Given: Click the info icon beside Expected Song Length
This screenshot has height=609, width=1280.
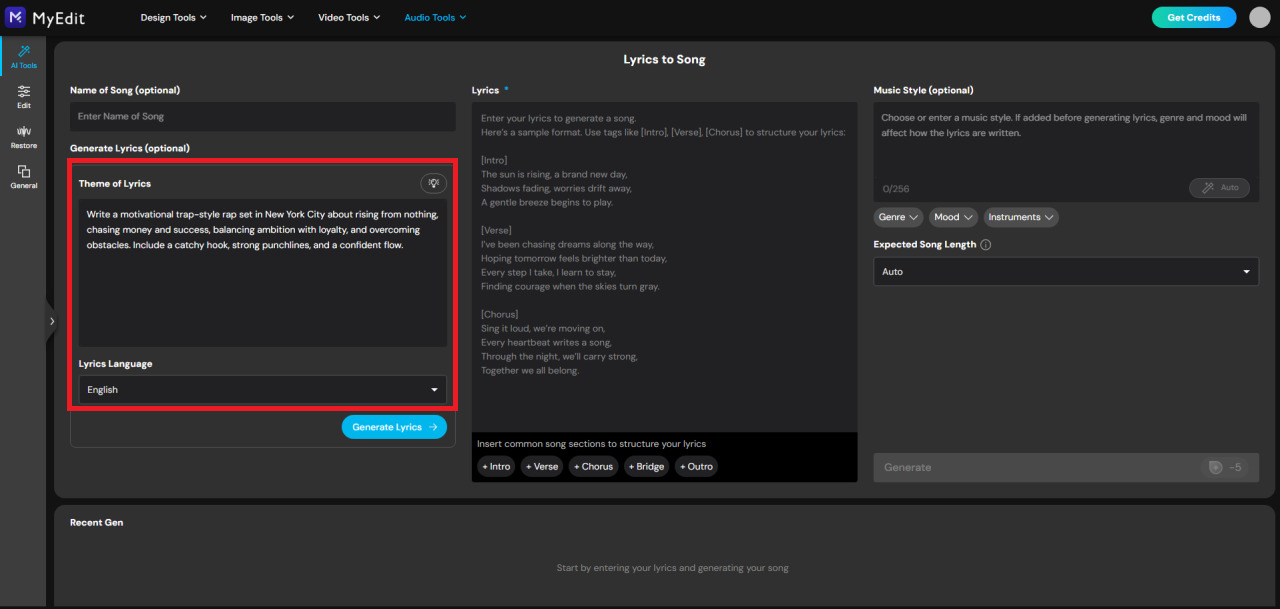Looking at the screenshot, I should [986, 244].
